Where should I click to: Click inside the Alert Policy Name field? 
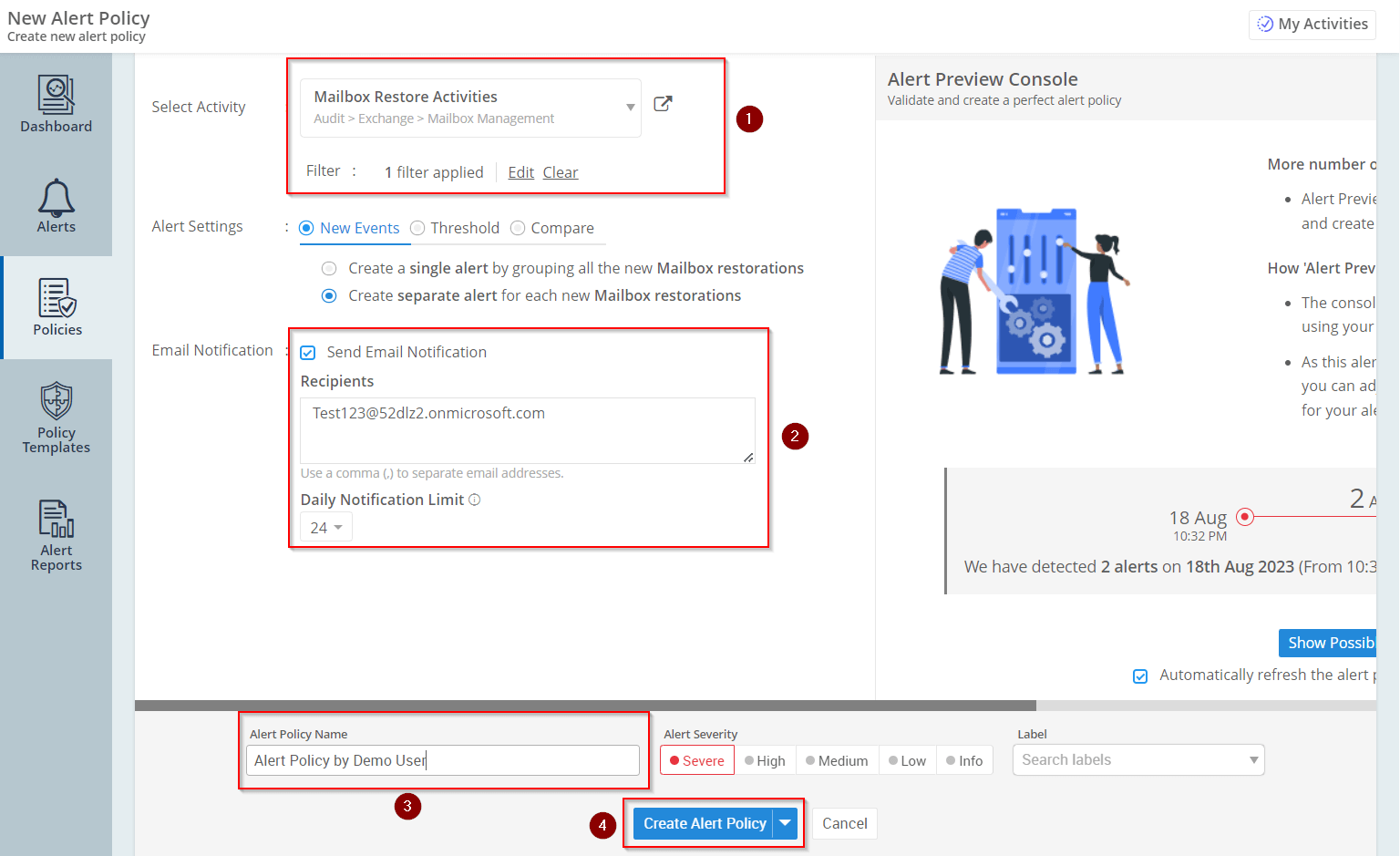(x=443, y=760)
